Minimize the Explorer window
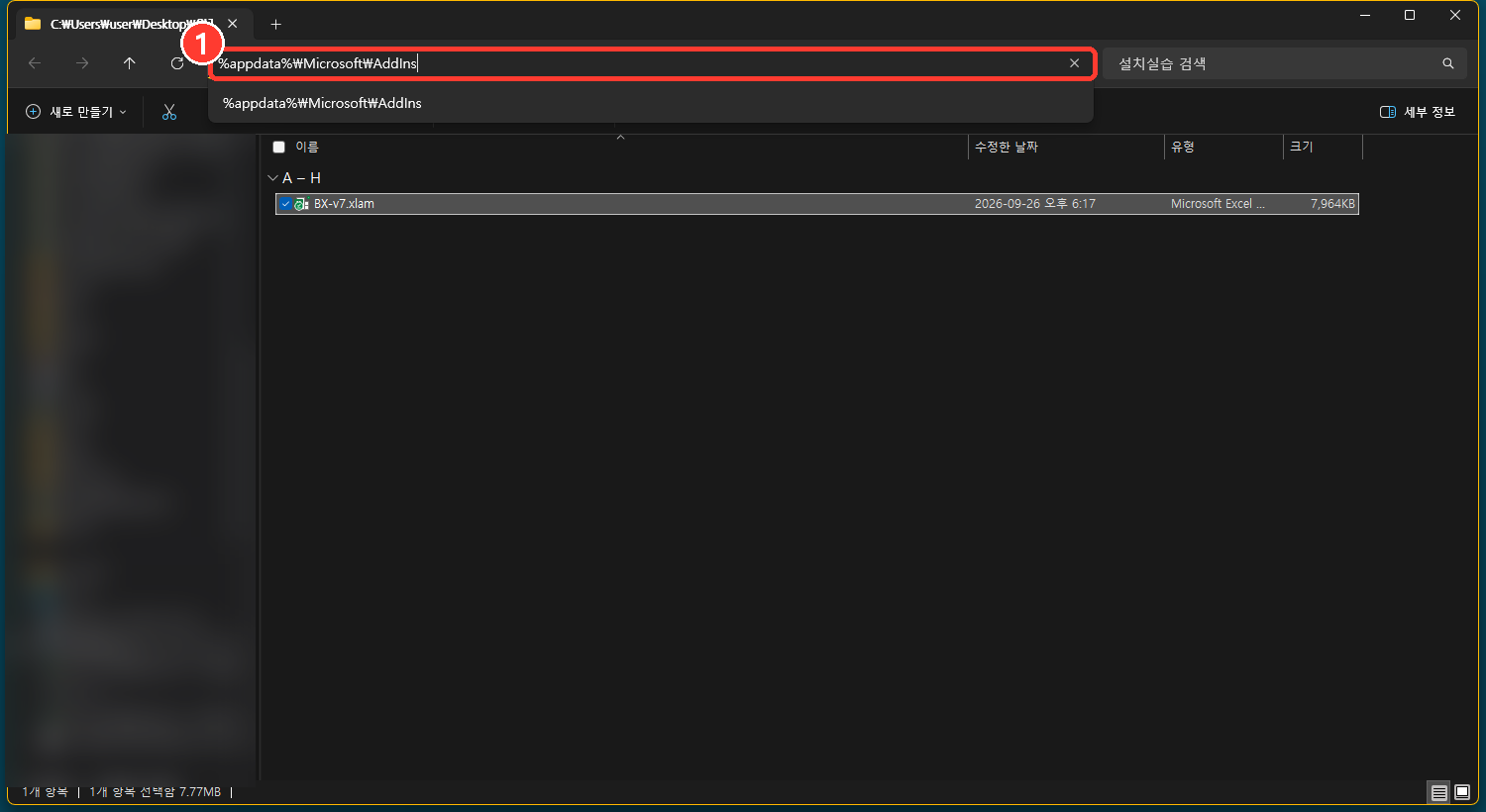Screen dimensions: 1486x812 click(1364, 15)
